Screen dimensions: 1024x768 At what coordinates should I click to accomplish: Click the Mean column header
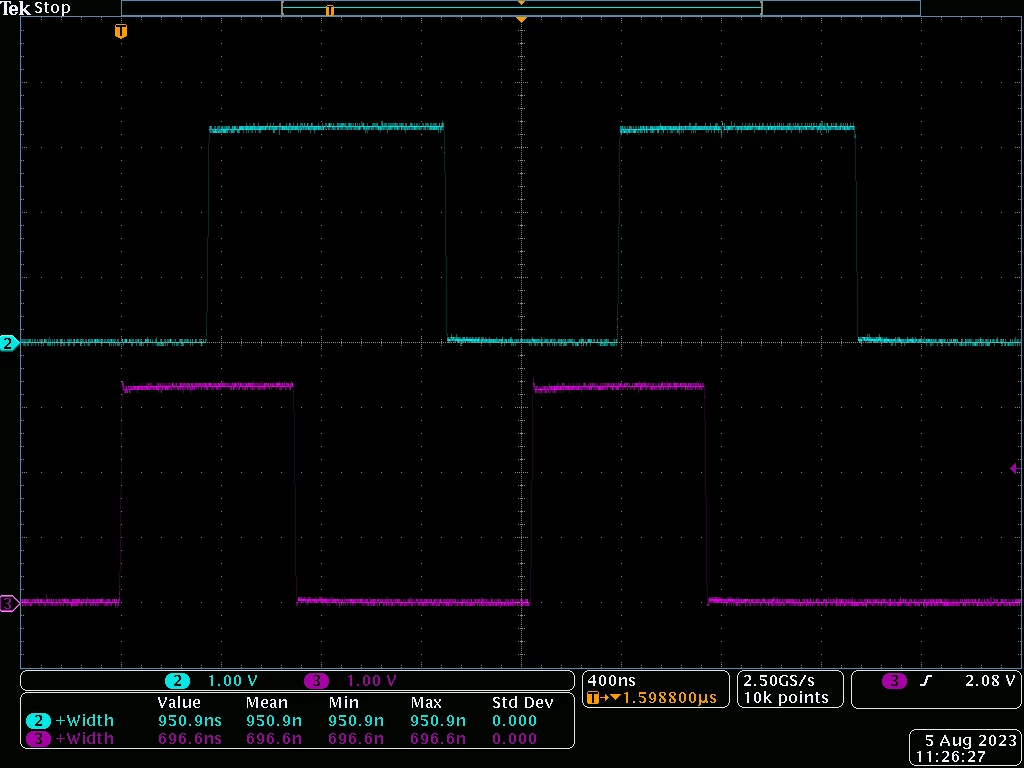[x=266, y=703]
